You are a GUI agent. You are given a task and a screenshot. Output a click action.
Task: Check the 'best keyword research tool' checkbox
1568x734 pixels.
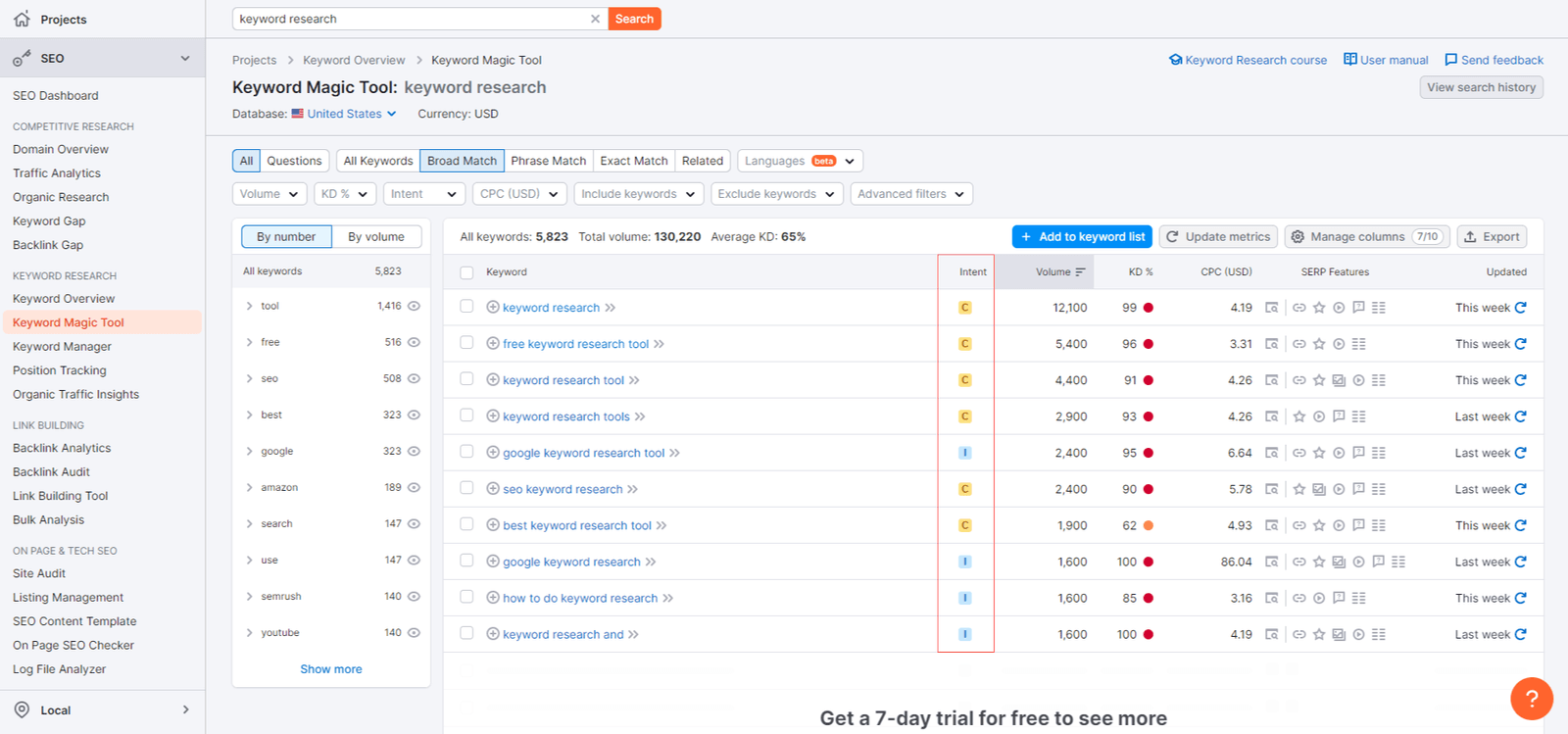click(x=466, y=524)
